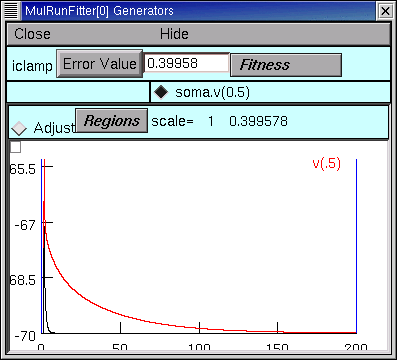Viewport: 397px width, 360px height.
Task: Click the 0.39958 error value field
Action: (x=187, y=63)
